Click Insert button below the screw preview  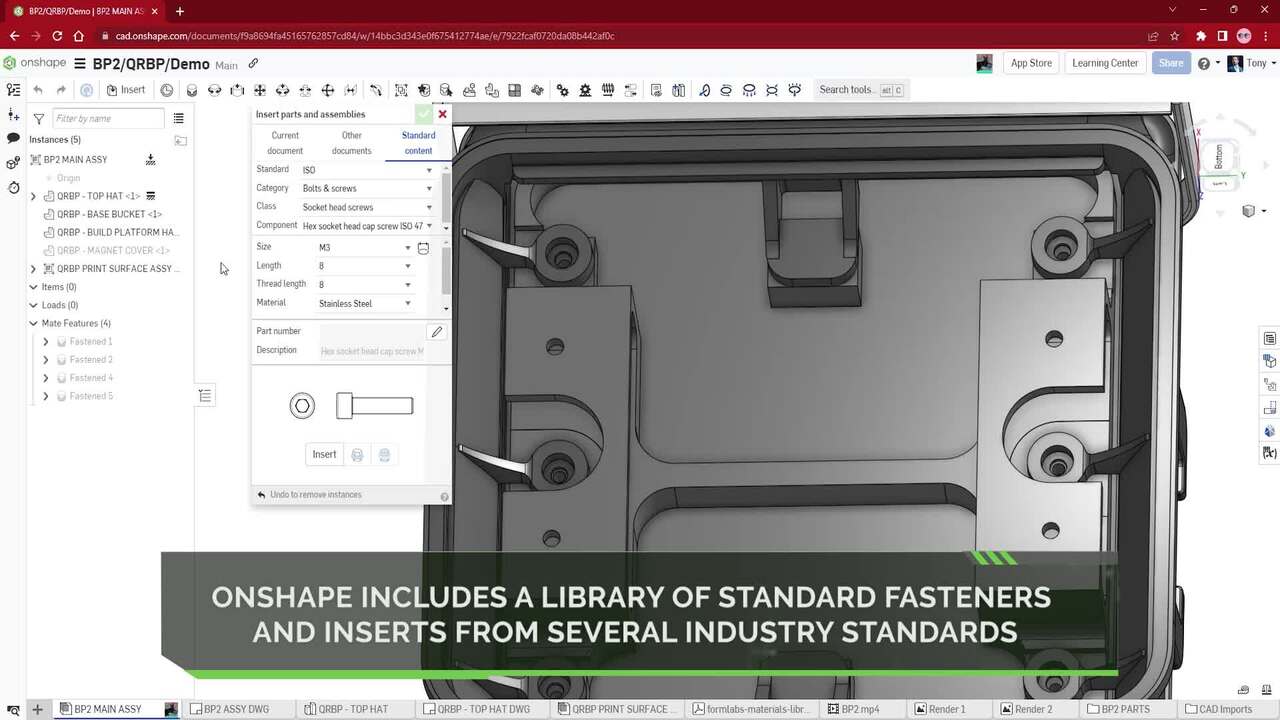pos(324,455)
